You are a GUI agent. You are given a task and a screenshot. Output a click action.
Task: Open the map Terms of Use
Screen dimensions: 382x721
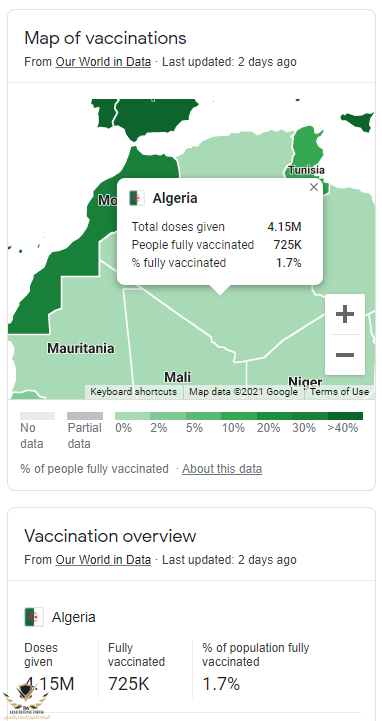(x=339, y=392)
